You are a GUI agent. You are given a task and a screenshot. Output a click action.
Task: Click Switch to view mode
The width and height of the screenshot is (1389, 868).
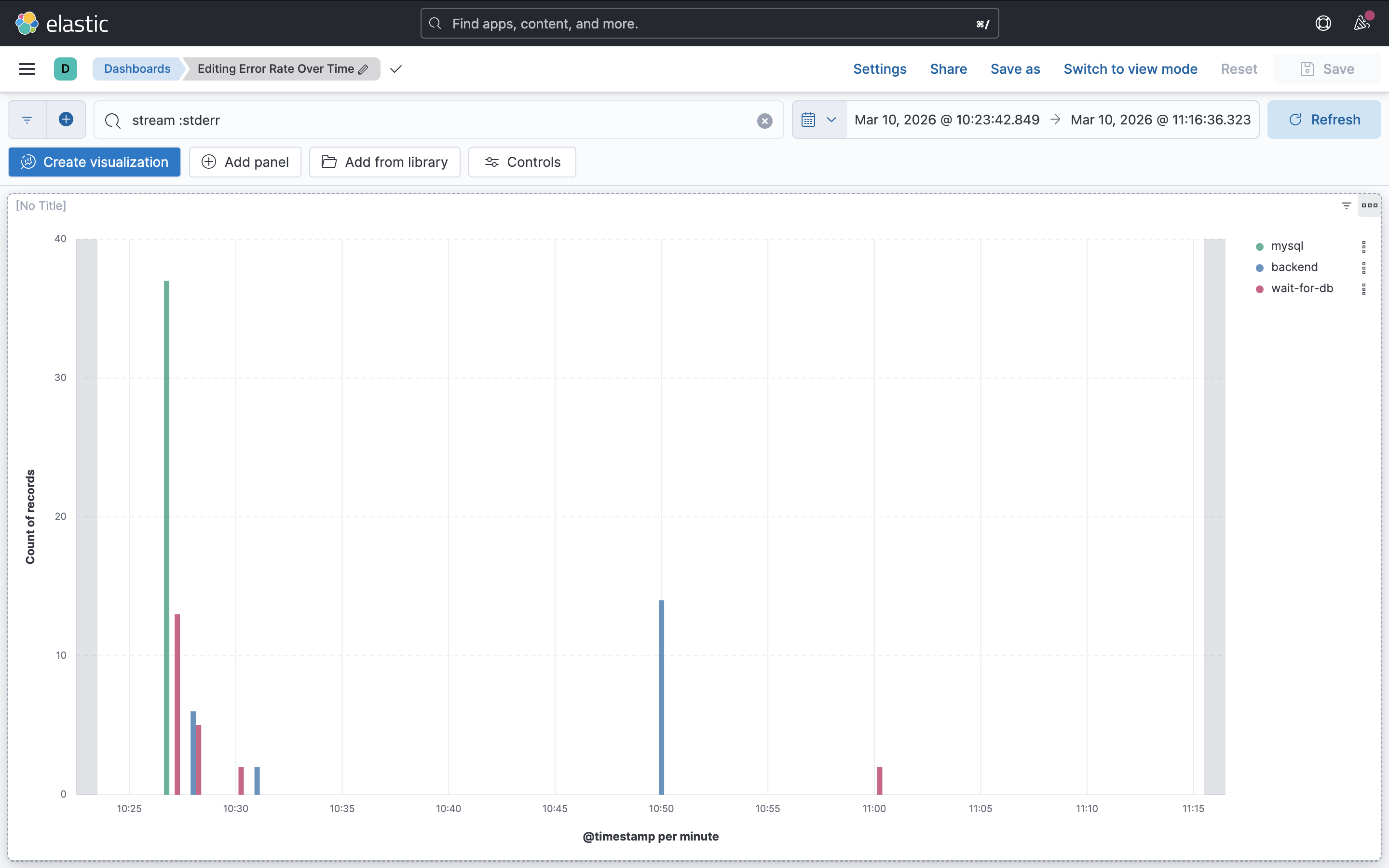[x=1130, y=69]
